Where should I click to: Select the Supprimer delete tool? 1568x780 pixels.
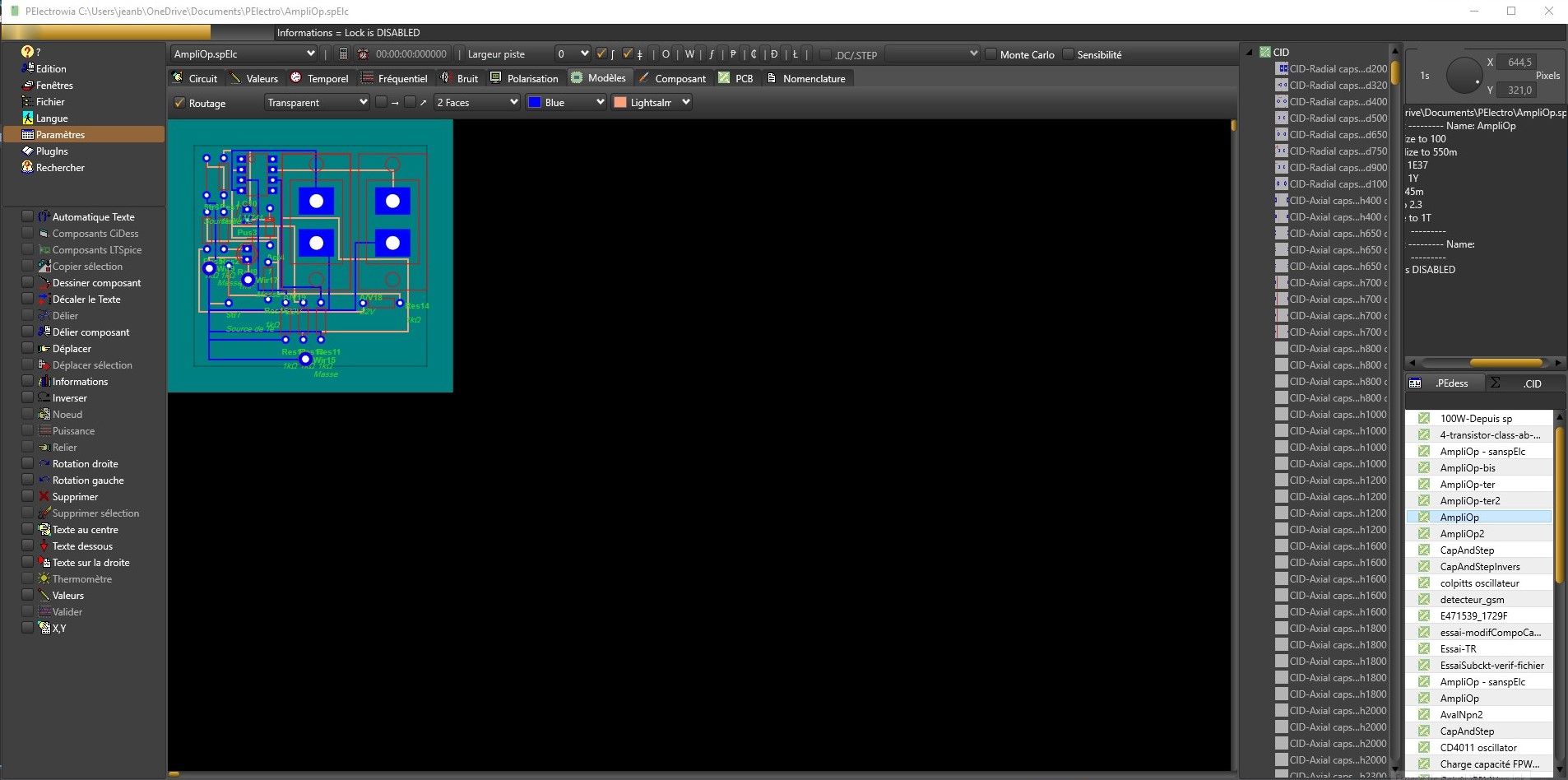coord(75,497)
